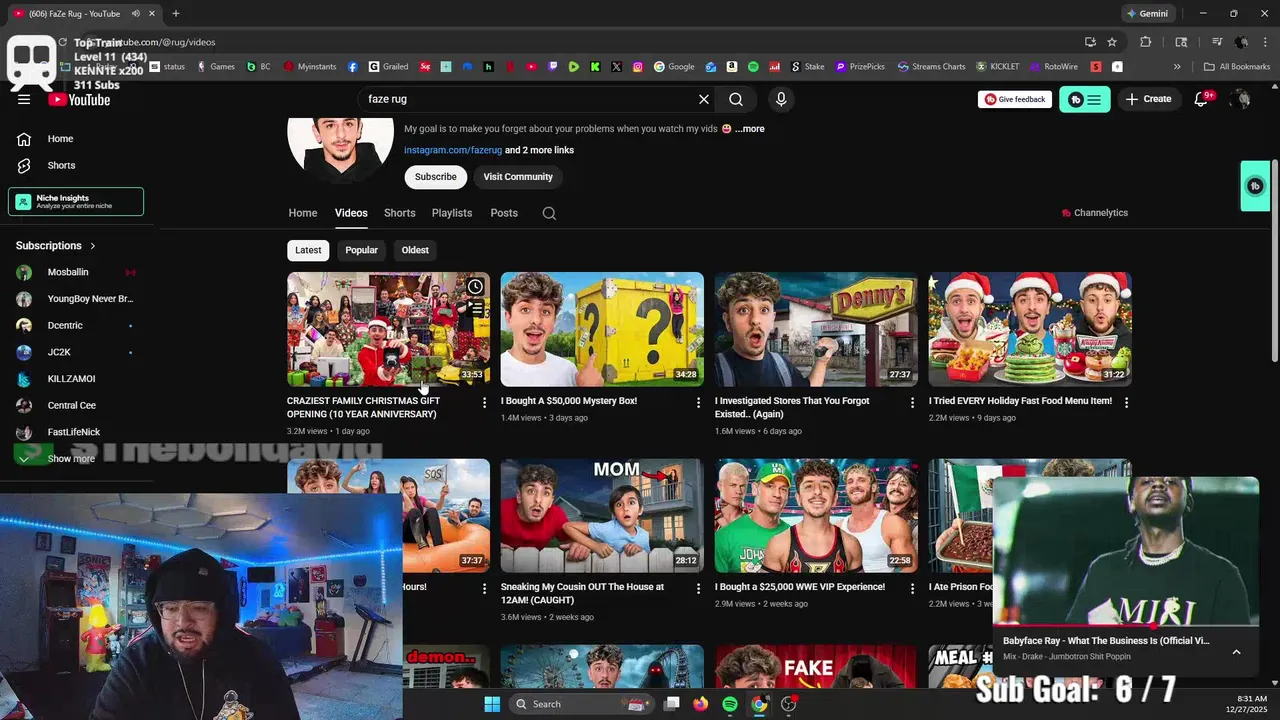Click the OBS icon in the taskbar
Image resolution: width=1280 pixels, height=720 pixels.
pos(788,704)
